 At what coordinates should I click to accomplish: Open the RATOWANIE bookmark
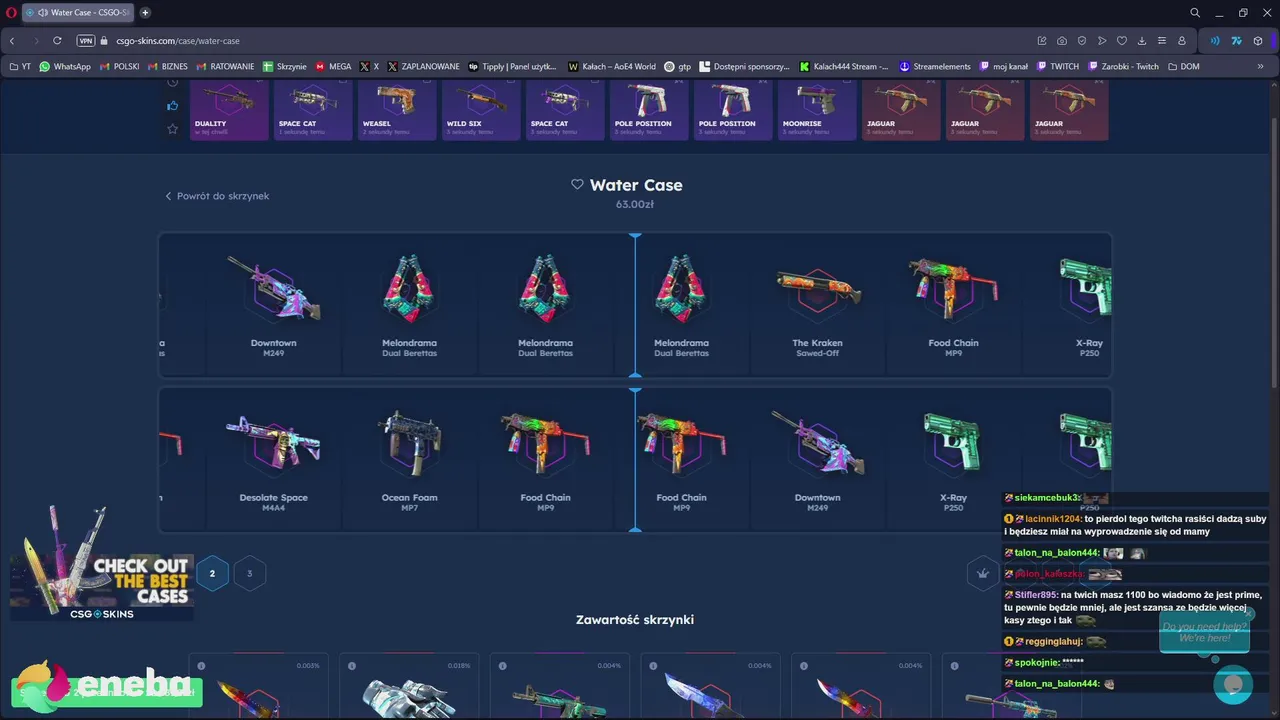point(226,66)
